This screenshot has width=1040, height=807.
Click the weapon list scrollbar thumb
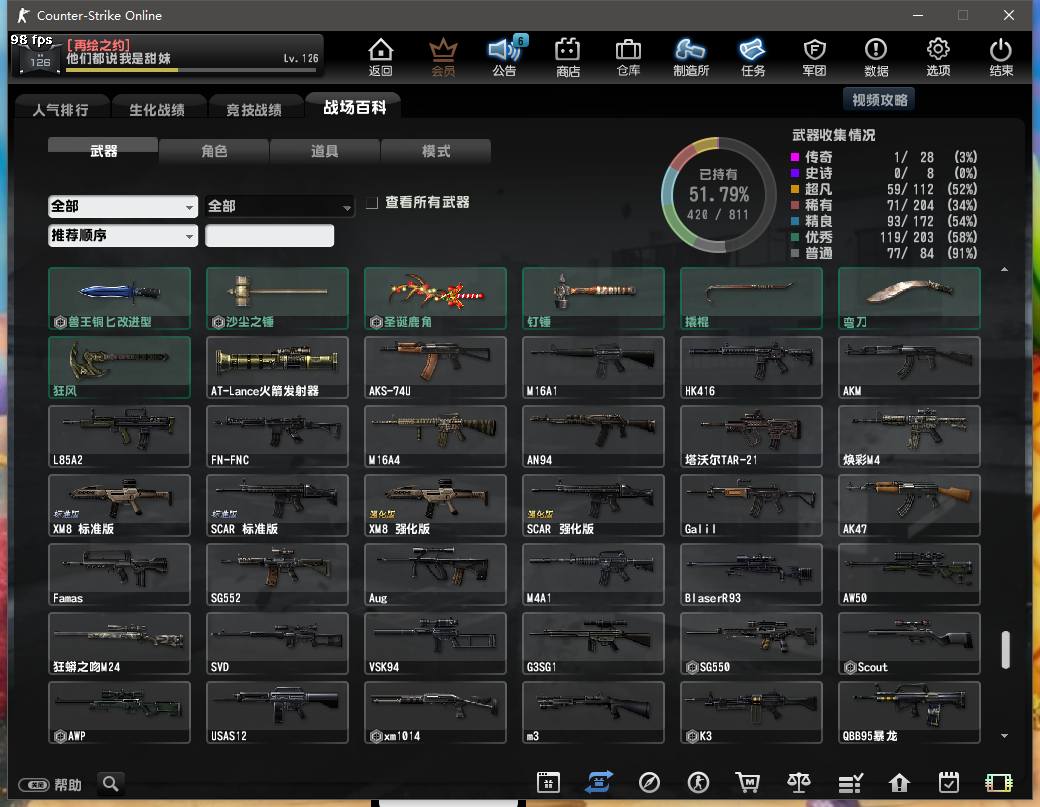pyautogui.click(x=1006, y=649)
